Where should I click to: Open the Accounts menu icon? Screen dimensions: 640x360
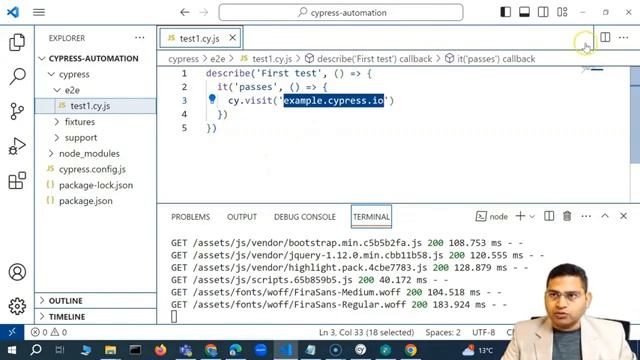[17, 272]
